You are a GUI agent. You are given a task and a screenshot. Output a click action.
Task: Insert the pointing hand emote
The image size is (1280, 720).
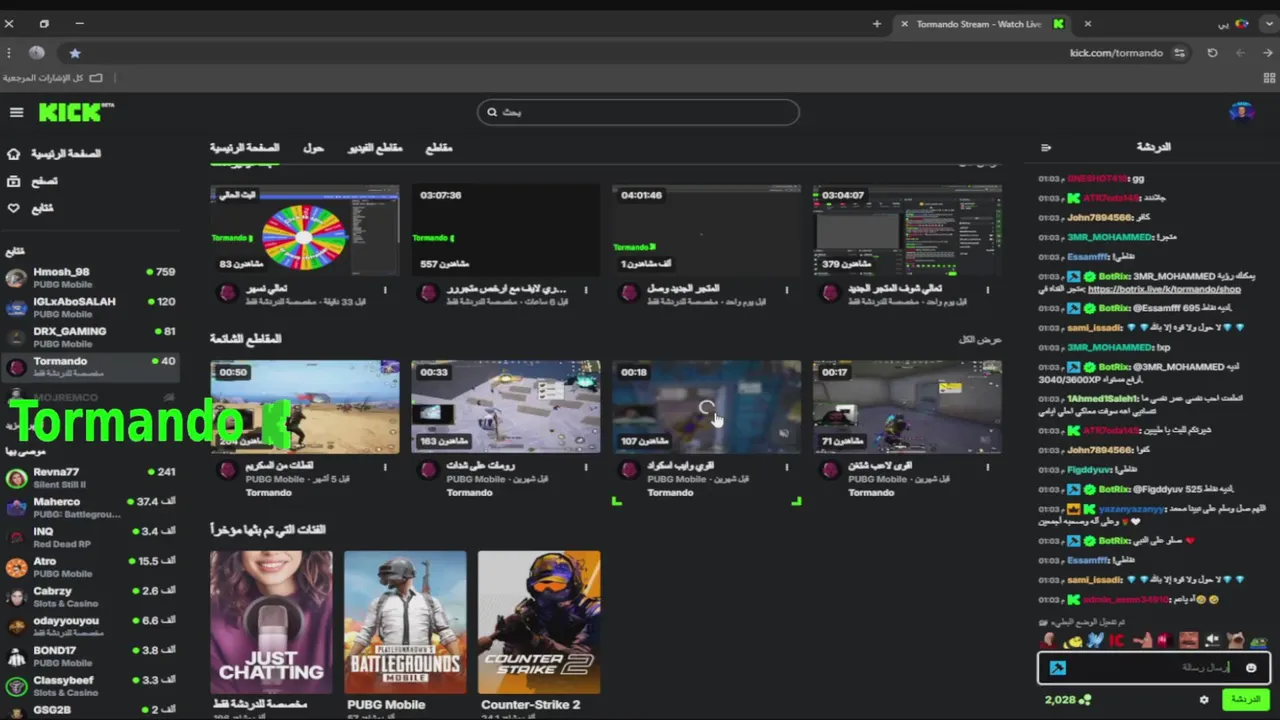(1143, 640)
